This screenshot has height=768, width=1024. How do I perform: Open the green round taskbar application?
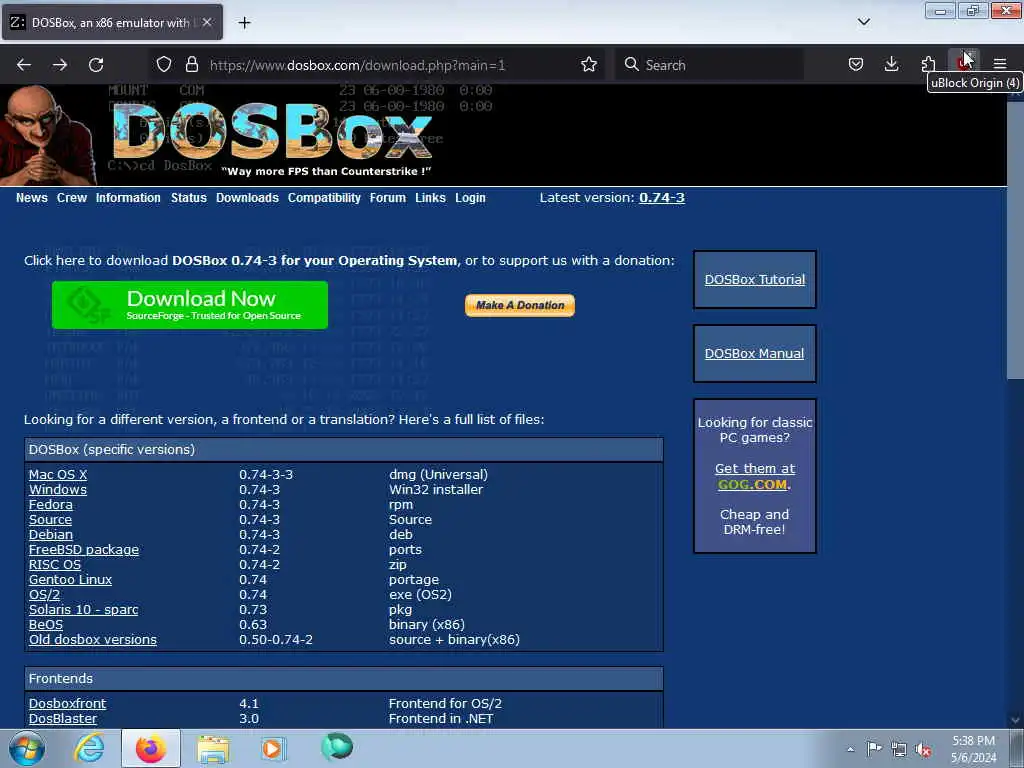[x=337, y=747]
